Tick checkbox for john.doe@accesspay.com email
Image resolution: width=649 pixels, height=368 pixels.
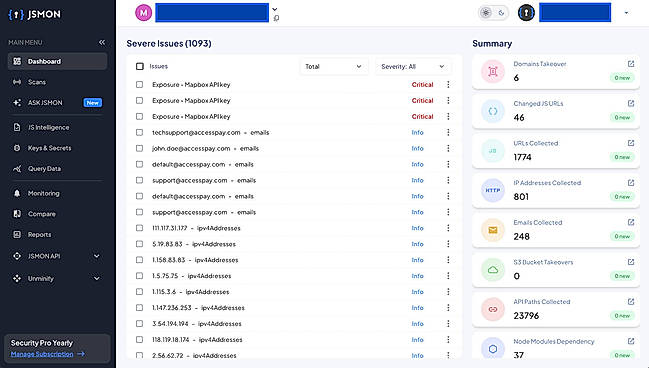(x=139, y=148)
